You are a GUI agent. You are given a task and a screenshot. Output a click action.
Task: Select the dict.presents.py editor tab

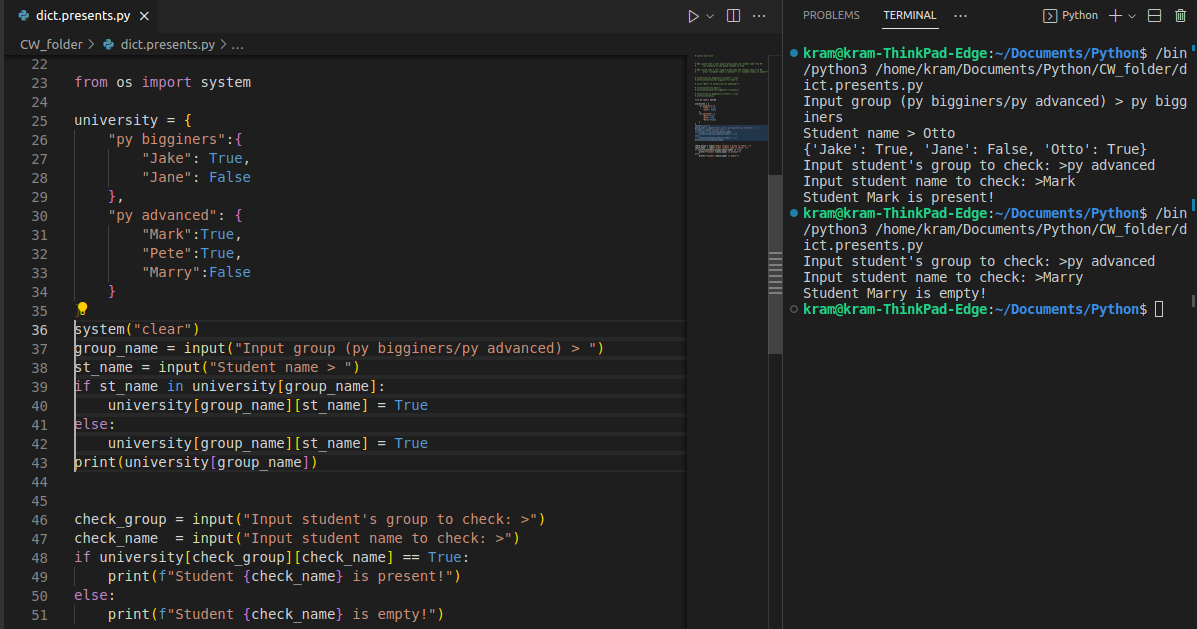pyautogui.click(x=80, y=15)
